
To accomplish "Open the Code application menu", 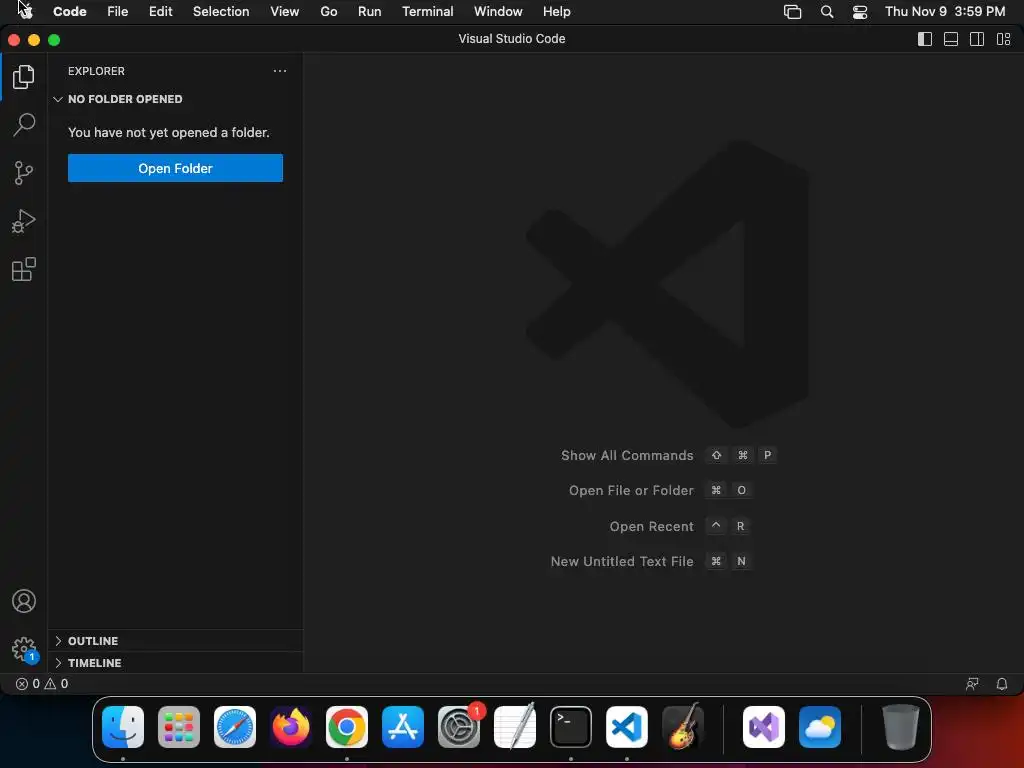I will (70, 12).
